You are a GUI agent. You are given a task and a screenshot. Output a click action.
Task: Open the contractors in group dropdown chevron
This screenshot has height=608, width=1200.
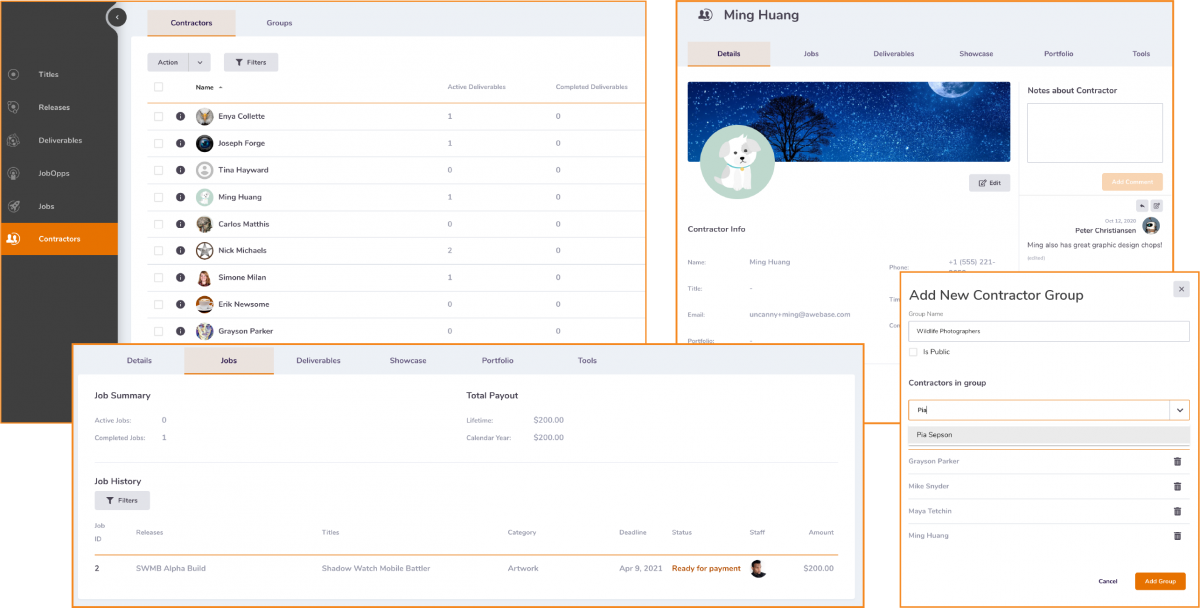[1180, 410]
